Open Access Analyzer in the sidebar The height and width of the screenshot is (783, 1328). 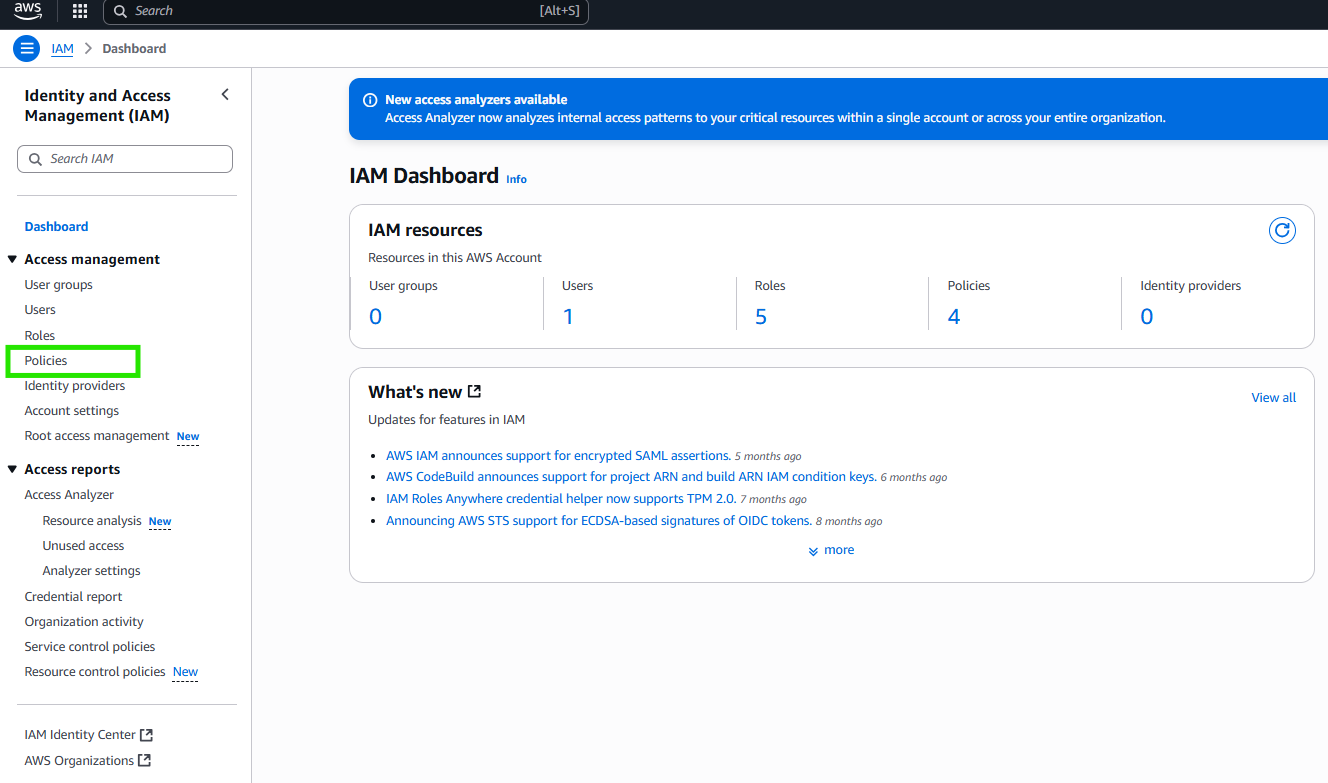[x=69, y=495]
